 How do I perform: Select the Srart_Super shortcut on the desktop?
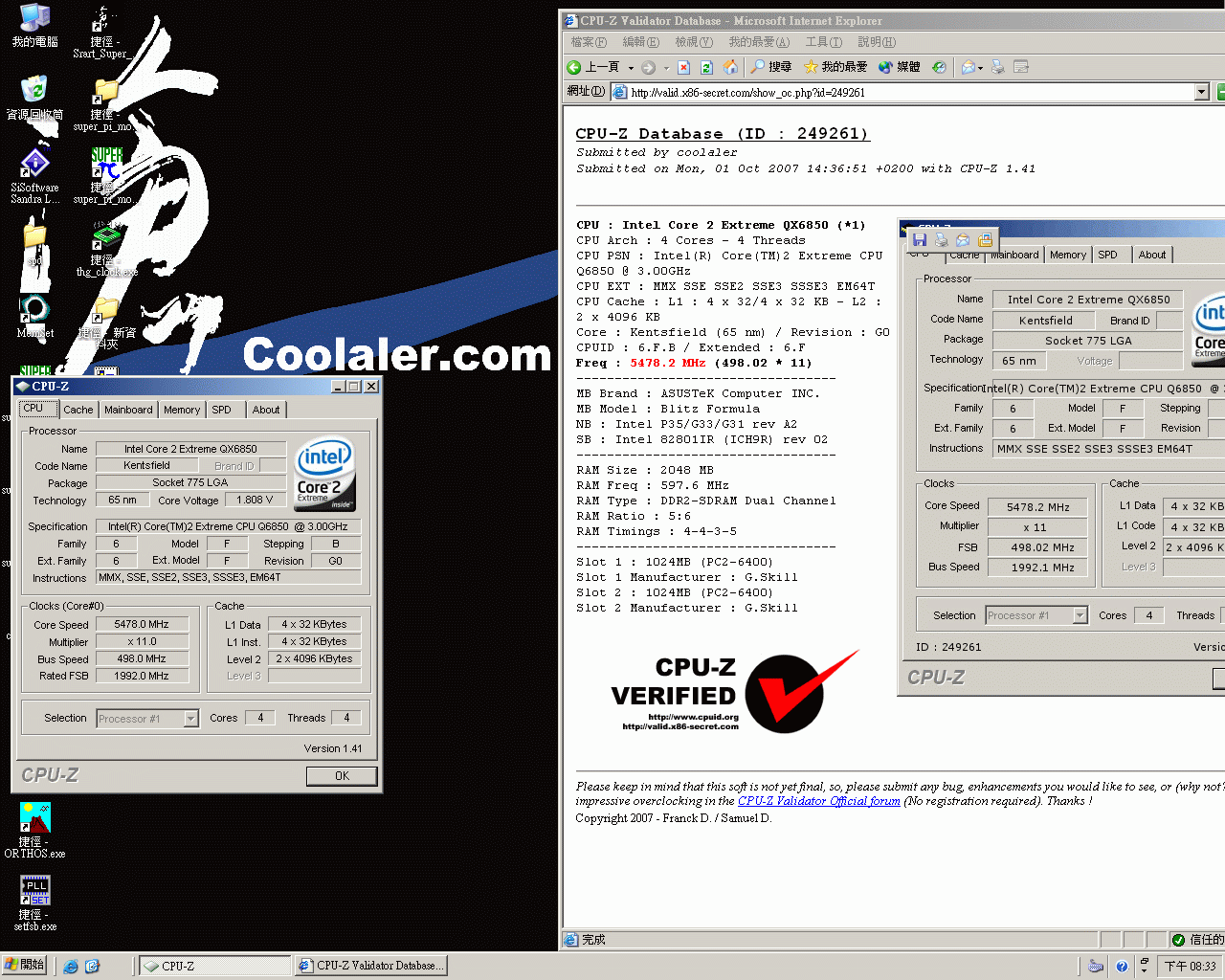[102, 32]
